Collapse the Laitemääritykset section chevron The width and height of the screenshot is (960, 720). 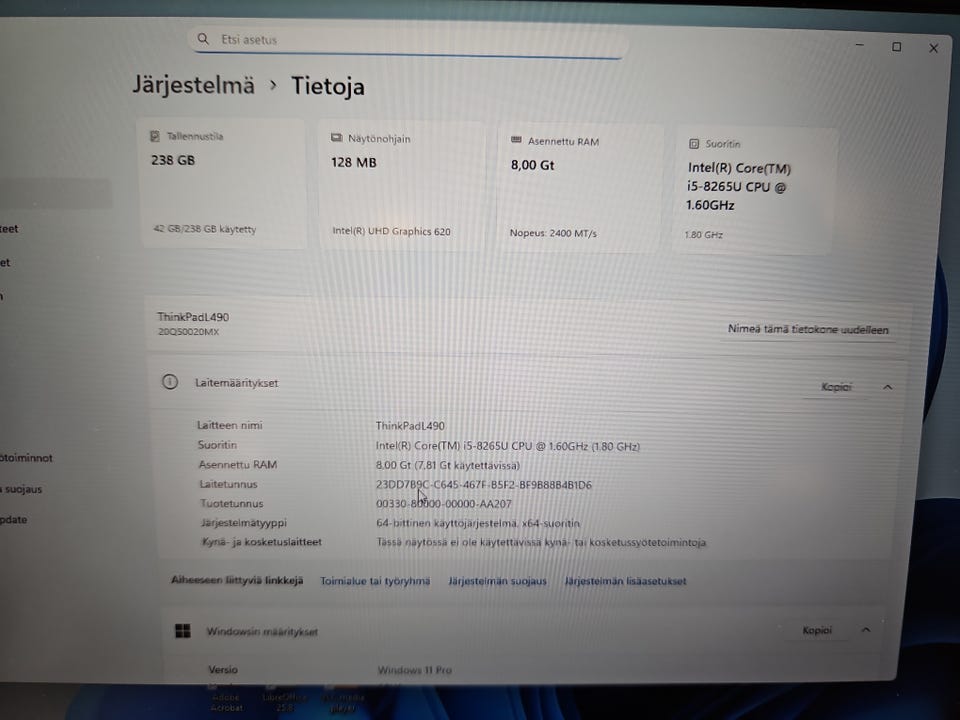pyautogui.click(x=888, y=387)
